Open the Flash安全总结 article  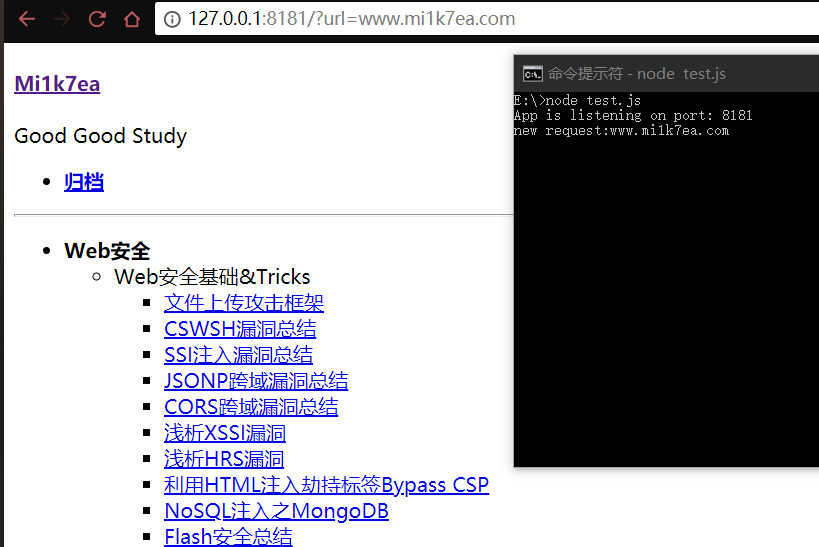pos(228,537)
